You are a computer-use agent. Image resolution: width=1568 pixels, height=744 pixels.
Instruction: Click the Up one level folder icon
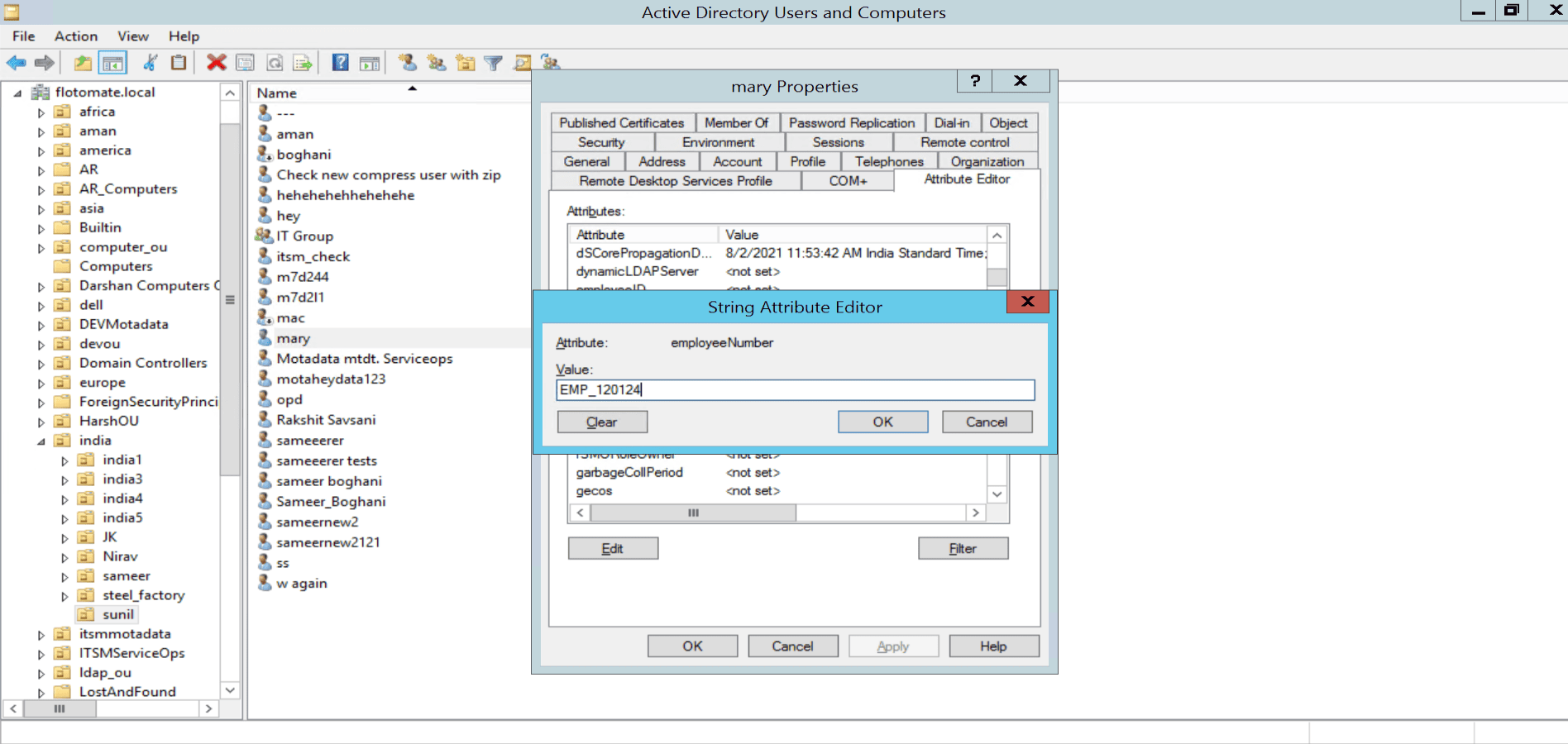coord(83,63)
